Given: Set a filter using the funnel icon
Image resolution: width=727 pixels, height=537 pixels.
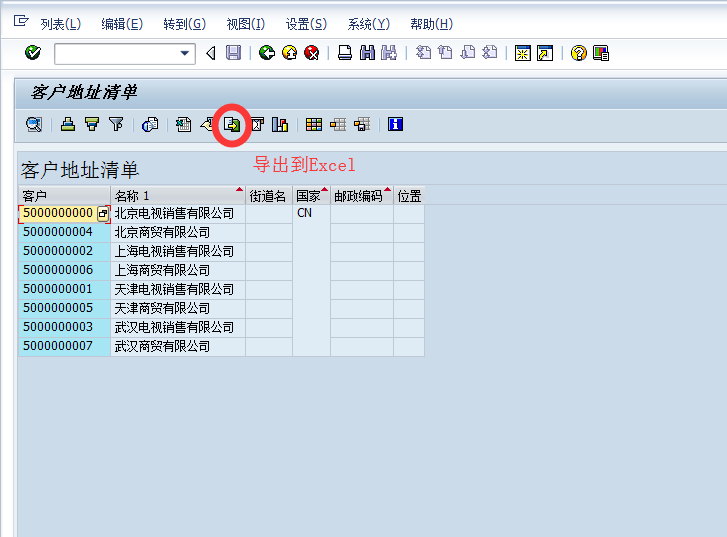Looking at the screenshot, I should pos(116,124).
